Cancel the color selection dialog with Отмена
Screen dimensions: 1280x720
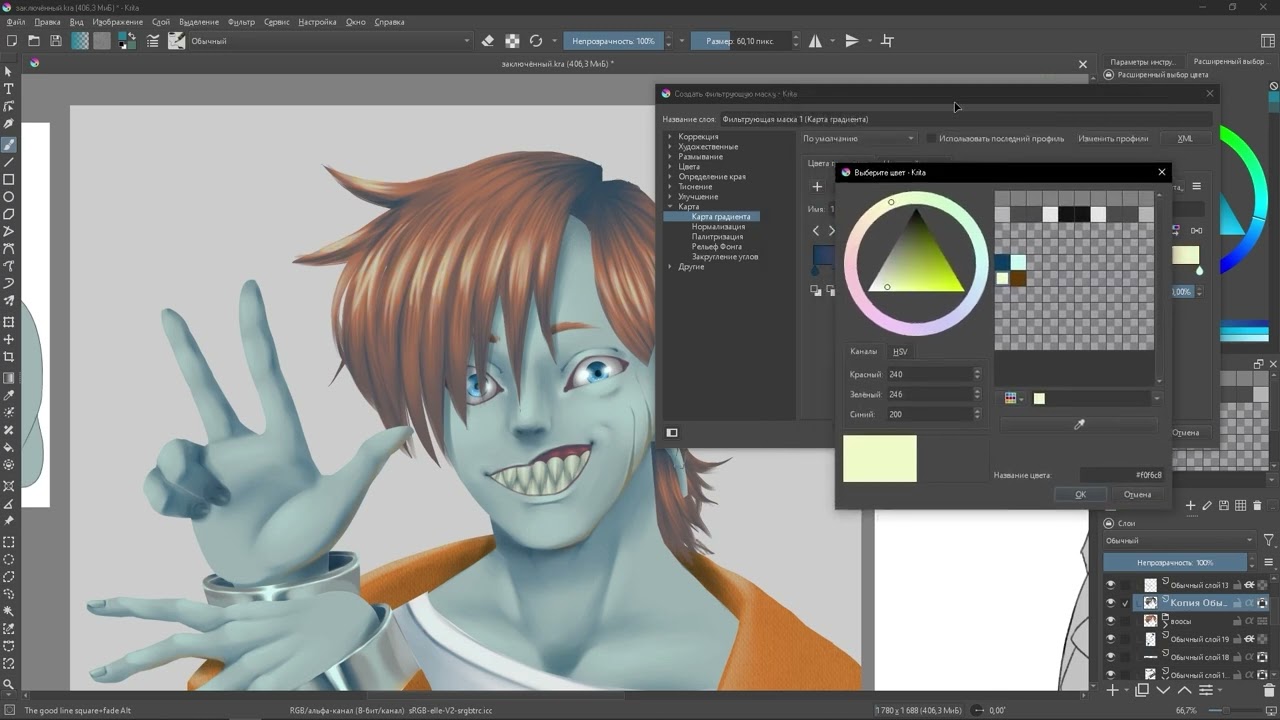[1137, 494]
